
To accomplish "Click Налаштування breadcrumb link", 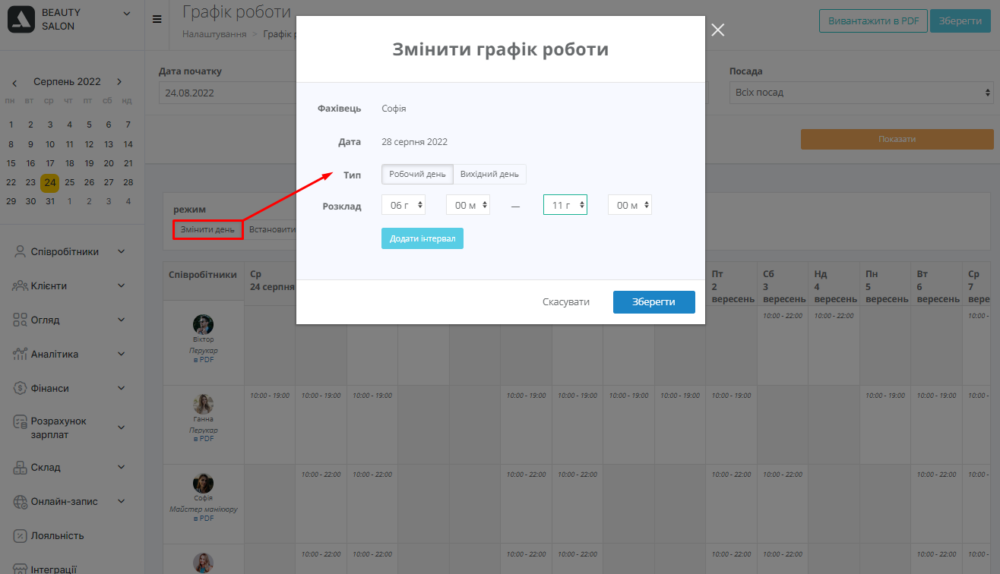I will coord(214,34).
